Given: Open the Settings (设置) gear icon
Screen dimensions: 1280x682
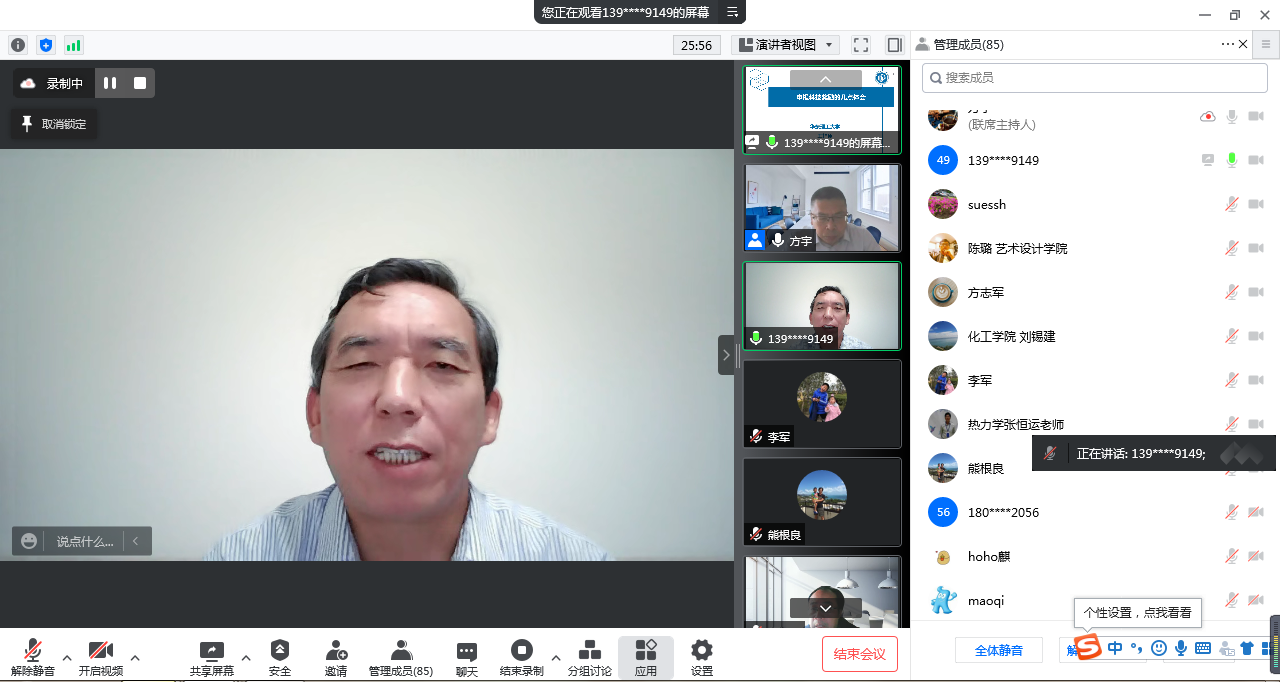Looking at the screenshot, I should (702, 658).
